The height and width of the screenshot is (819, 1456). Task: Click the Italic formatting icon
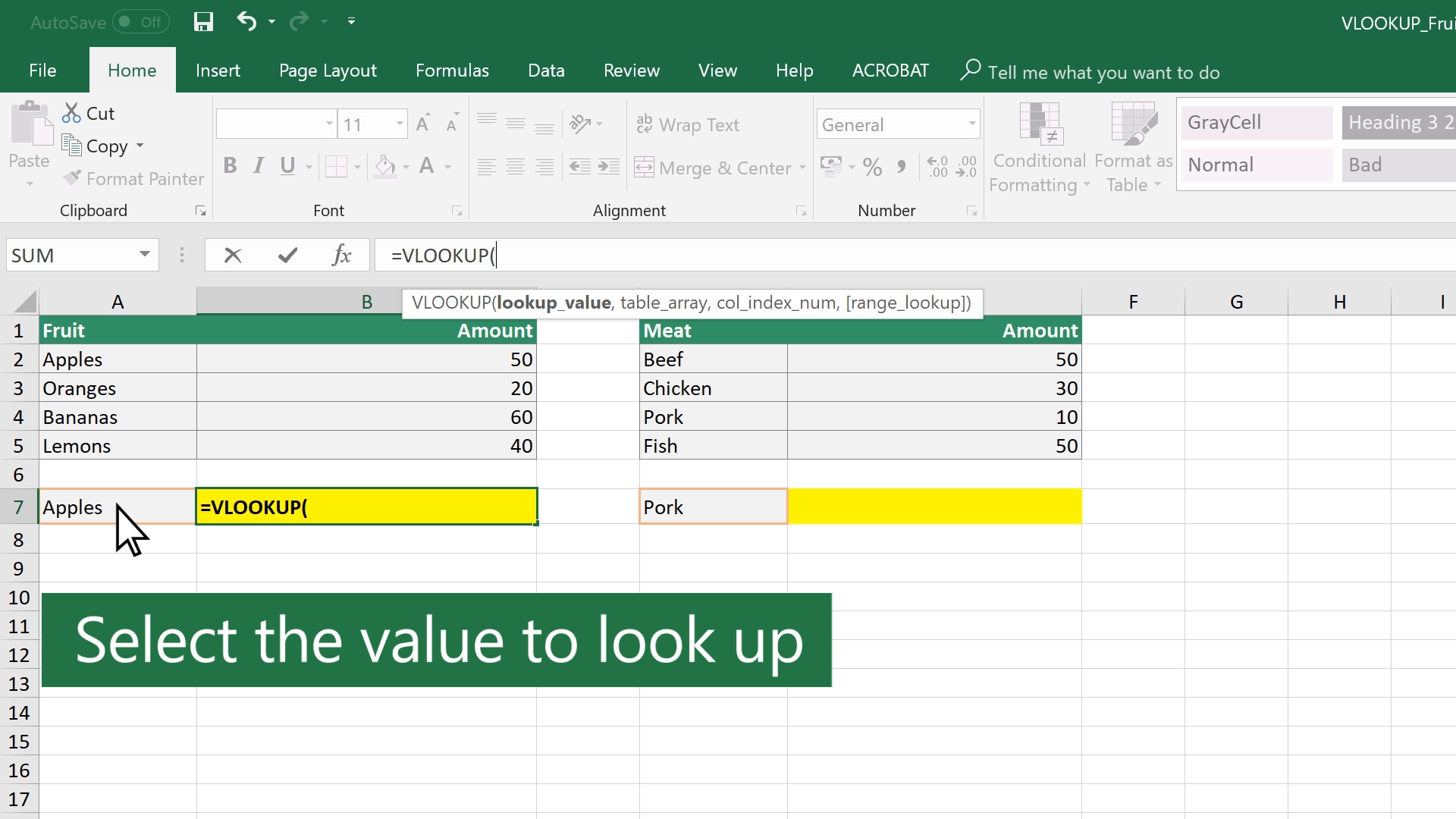(x=259, y=165)
